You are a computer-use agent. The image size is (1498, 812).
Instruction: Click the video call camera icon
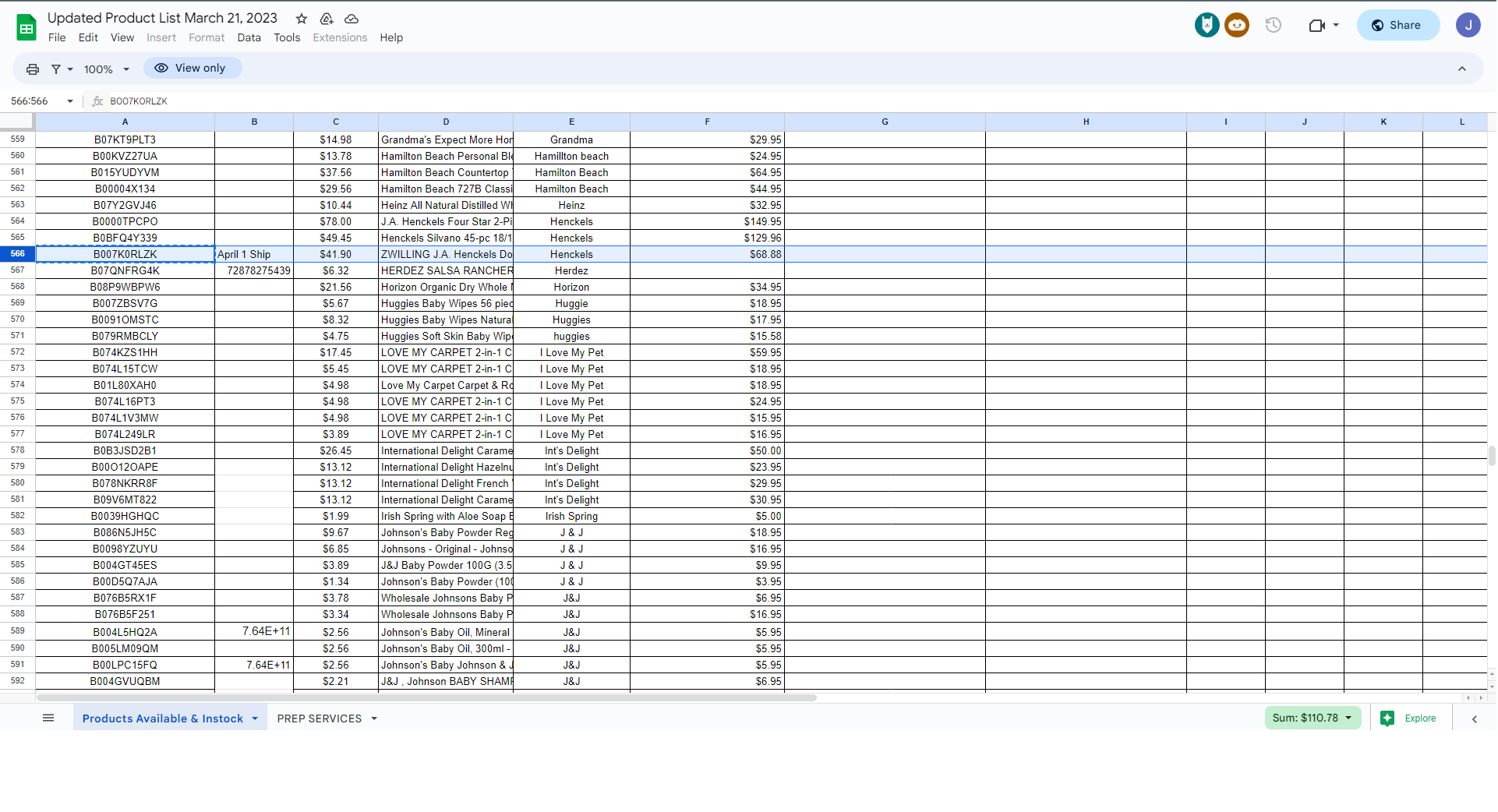tap(1316, 26)
